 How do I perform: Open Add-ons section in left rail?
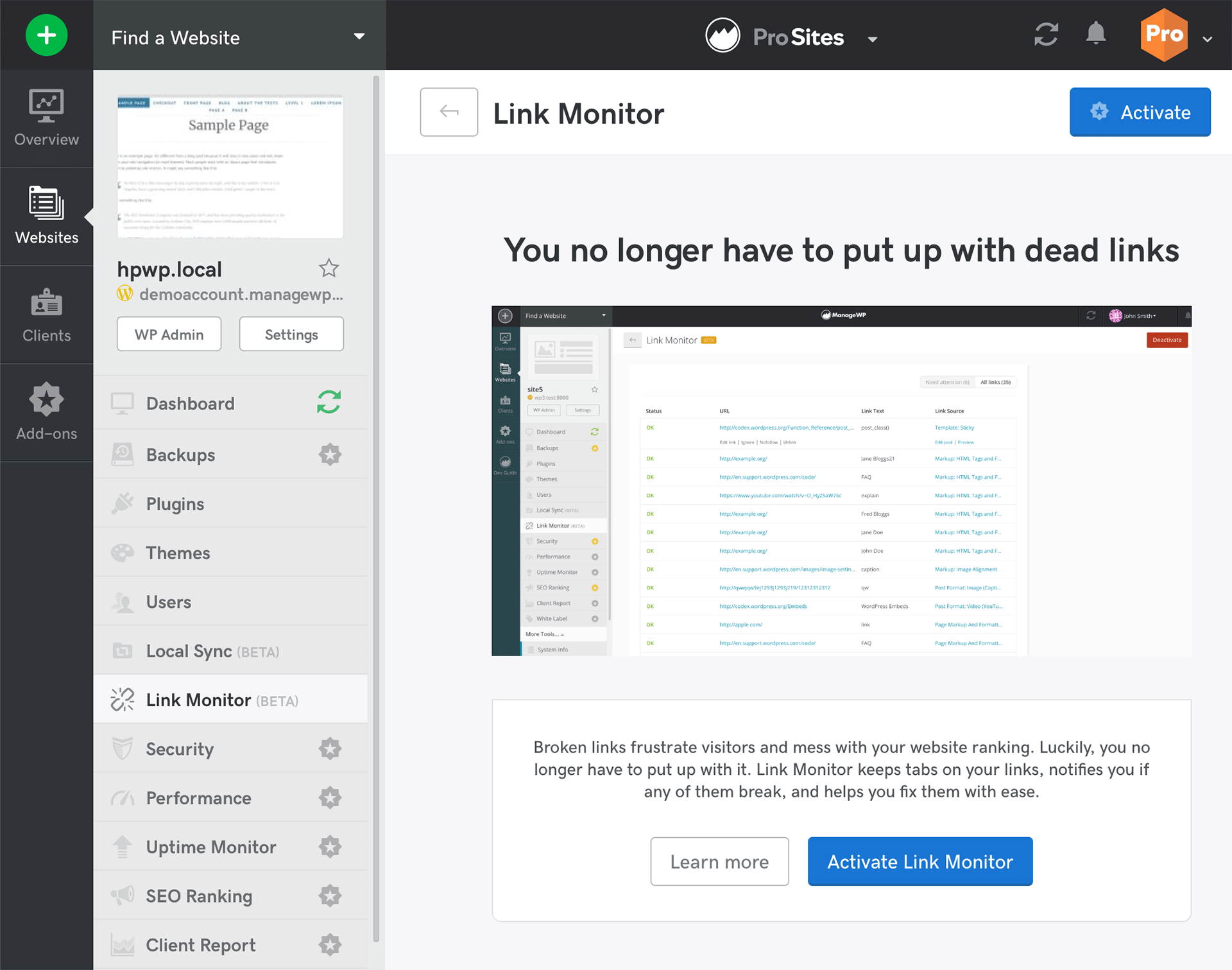tap(46, 412)
